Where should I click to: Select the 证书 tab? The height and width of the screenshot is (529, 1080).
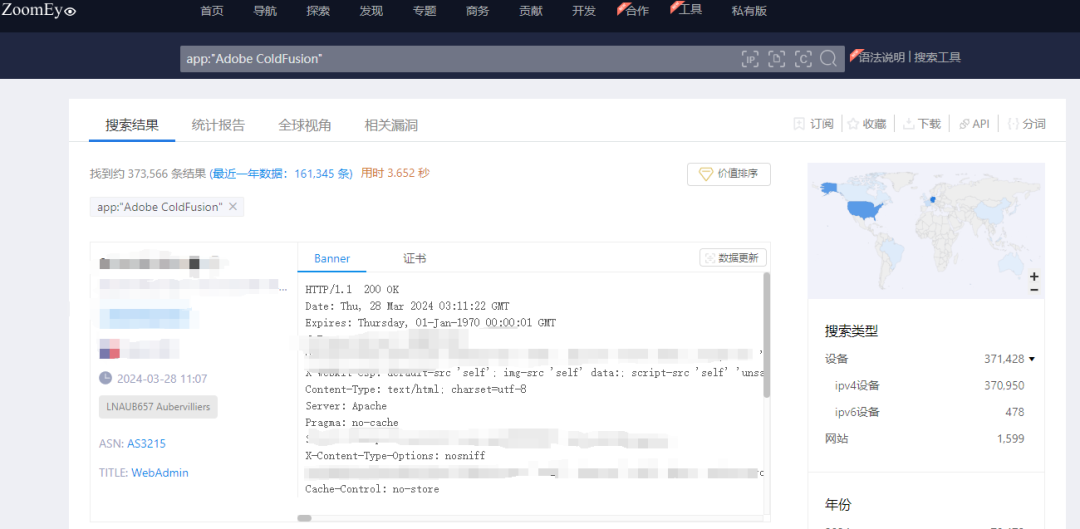click(x=415, y=259)
